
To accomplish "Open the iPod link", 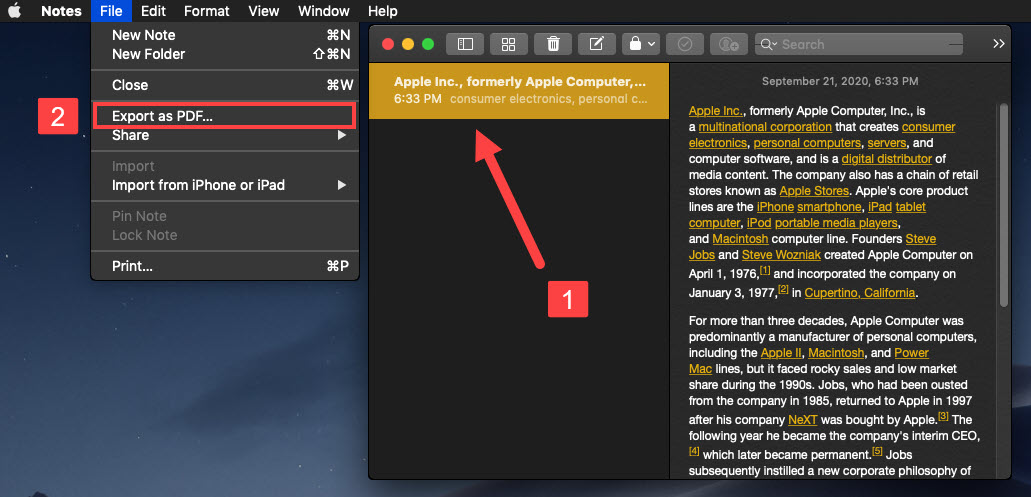I will pyautogui.click(x=759, y=223).
